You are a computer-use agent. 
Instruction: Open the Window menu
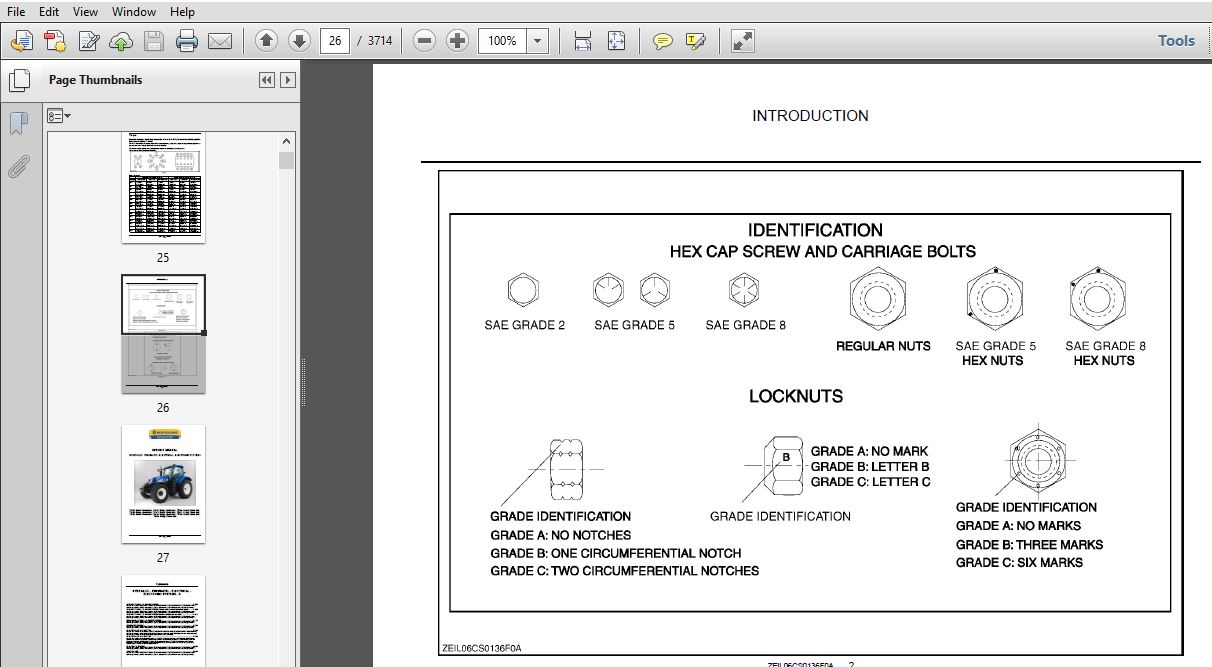pos(134,12)
